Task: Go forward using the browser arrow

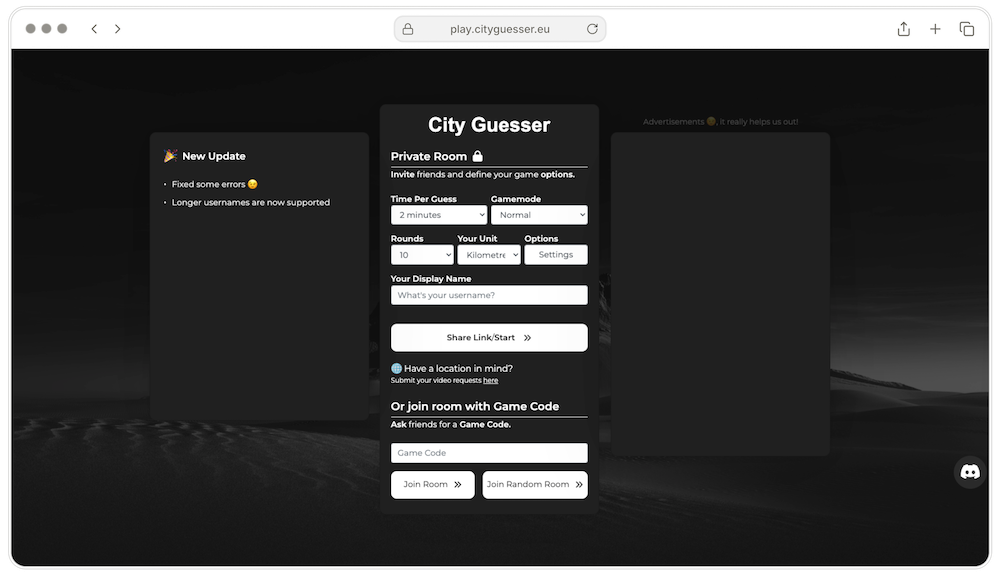Action: (117, 28)
